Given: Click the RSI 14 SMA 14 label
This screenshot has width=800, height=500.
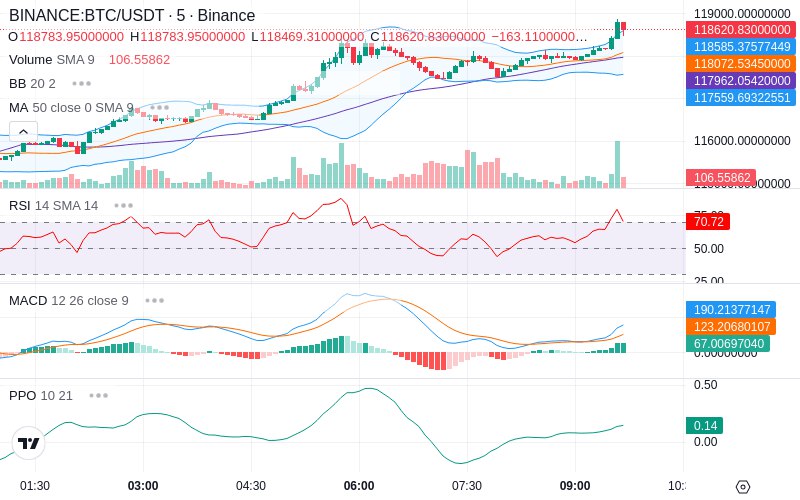Looking at the screenshot, I should (54, 206).
